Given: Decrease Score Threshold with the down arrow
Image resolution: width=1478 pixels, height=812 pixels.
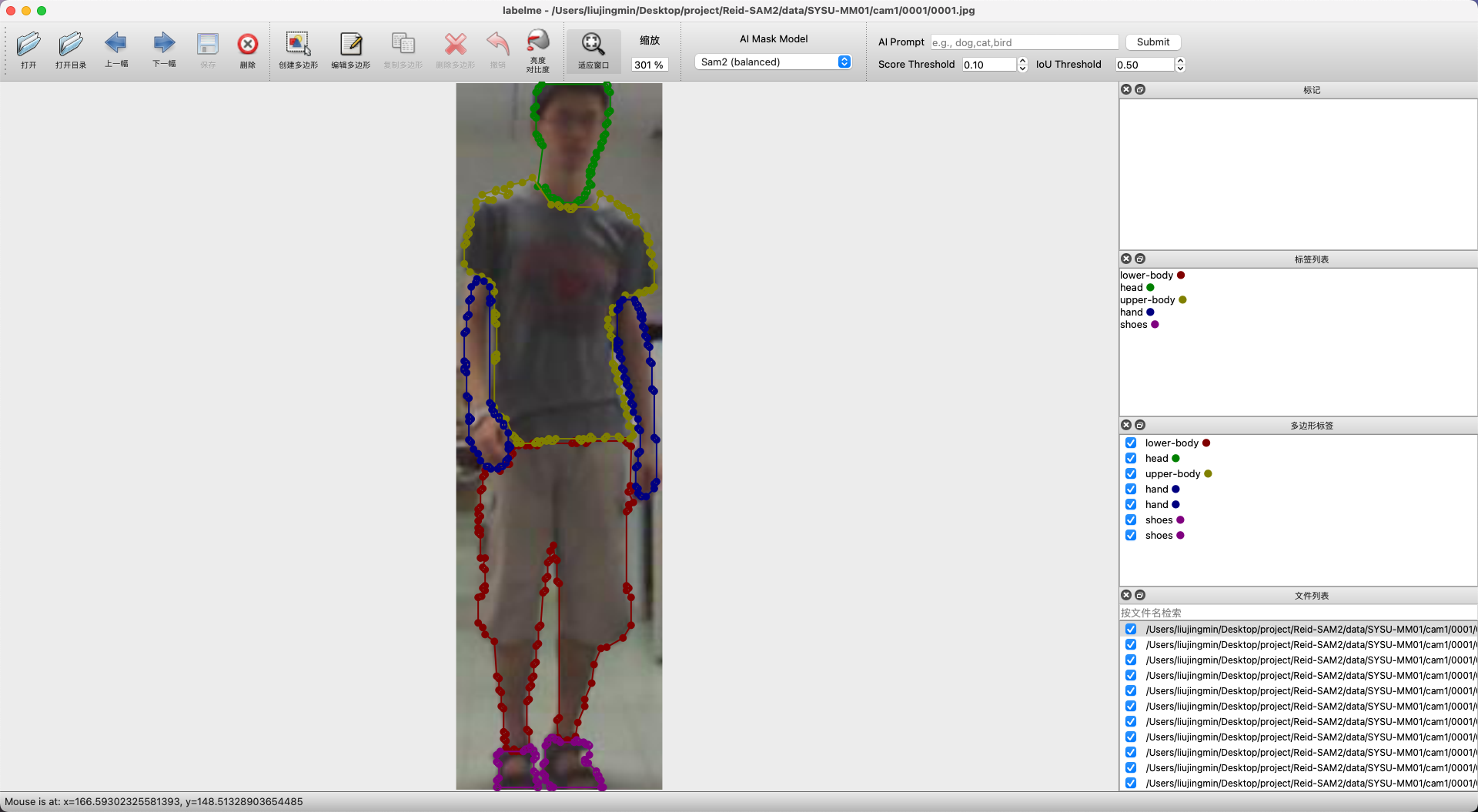Looking at the screenshot, I should click(1022, 69).
